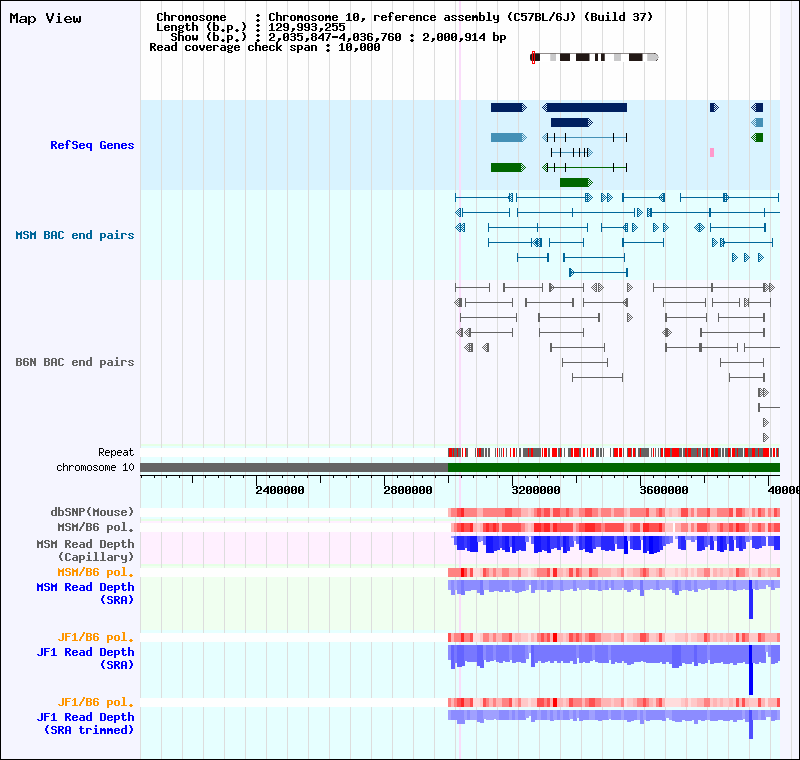Image resolution: width=800 pixels, height=760 pixels.
Task: Click the tall blue spike in MSM SRA depth
Action: click(751, 599)
